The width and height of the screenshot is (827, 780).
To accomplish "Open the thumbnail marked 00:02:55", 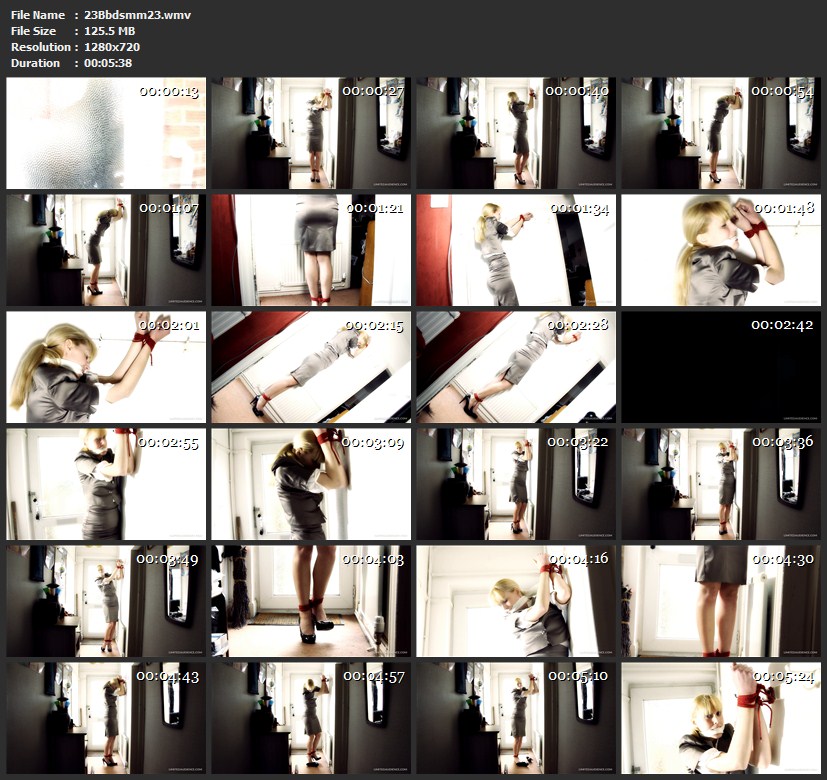I will coord(106,484).
